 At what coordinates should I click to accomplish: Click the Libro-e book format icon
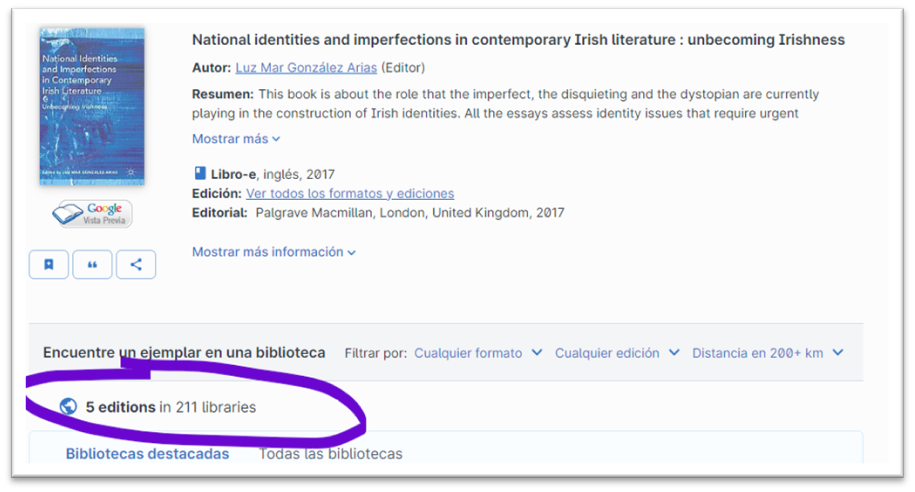pyautogui.click(x=199, y=174)
